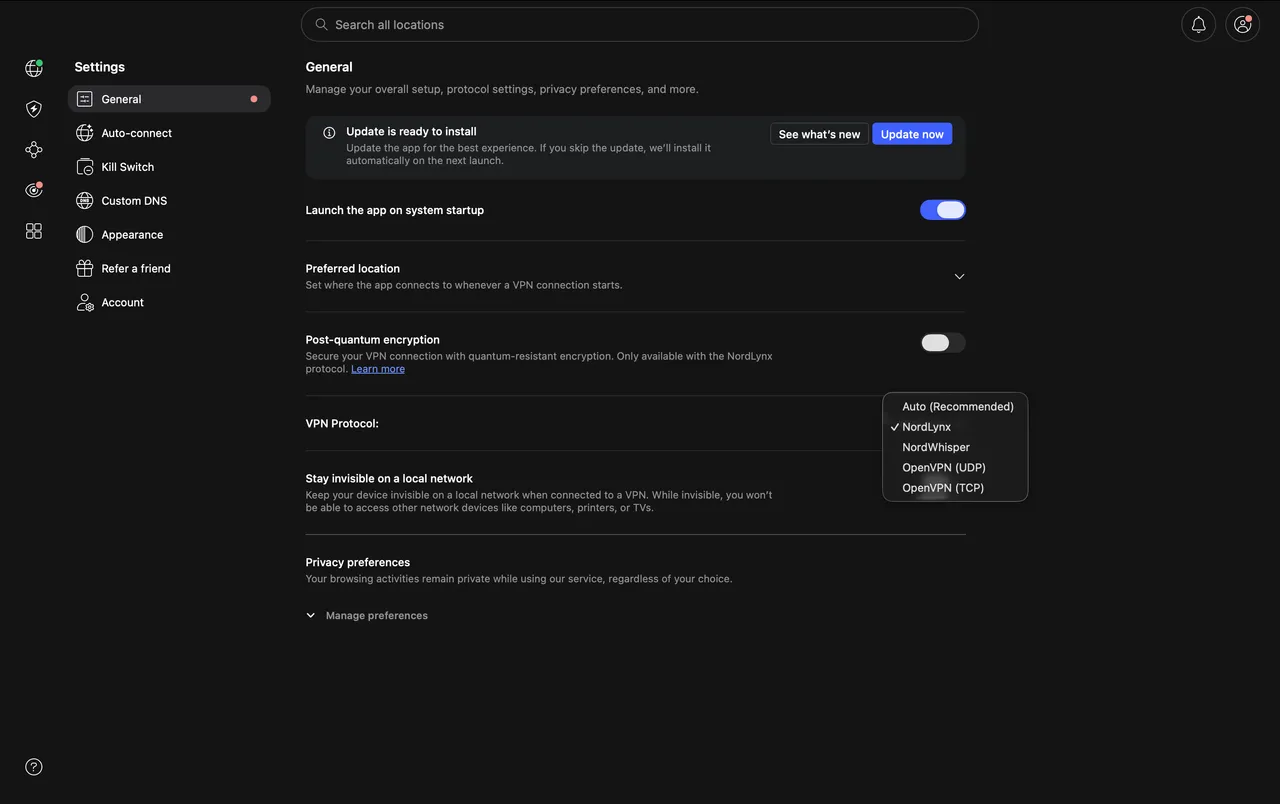
Task: Click the Preferred location row title
Action: (x=352, y=269)
